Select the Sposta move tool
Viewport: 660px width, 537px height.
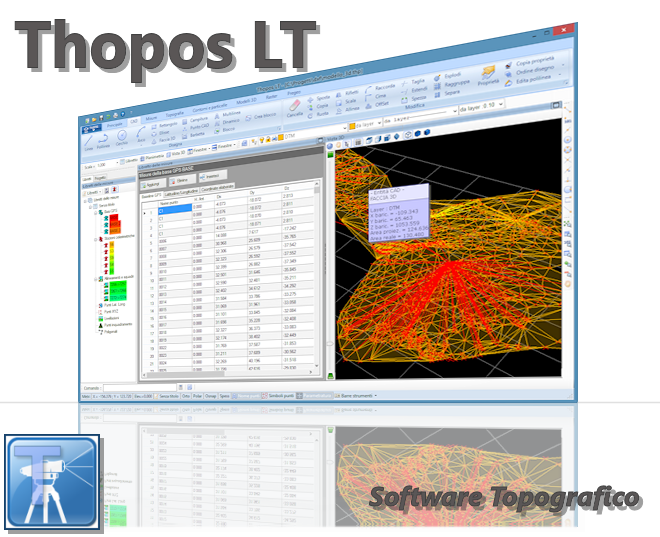[319, 98]
